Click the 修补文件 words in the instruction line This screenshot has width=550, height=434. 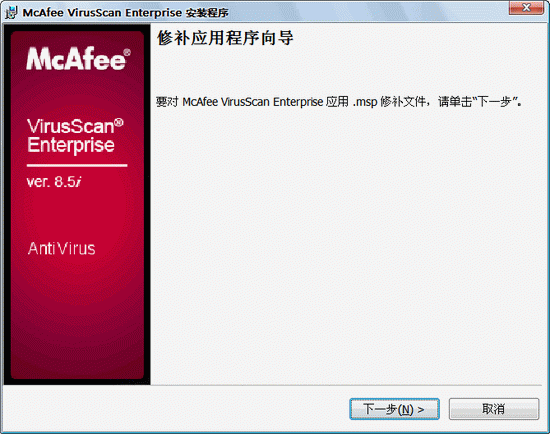pos(403,102)
